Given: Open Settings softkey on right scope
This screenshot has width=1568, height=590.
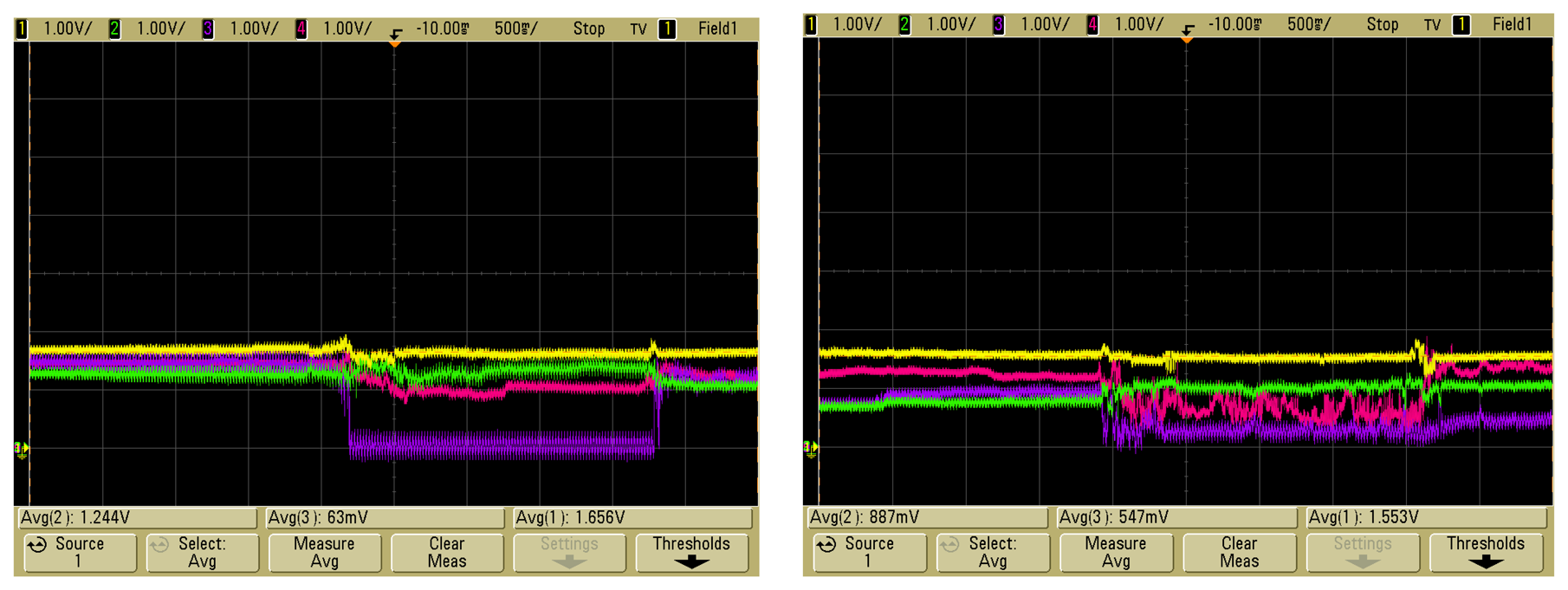Looking at the screenshot, I should click(x=1362, y=553).
